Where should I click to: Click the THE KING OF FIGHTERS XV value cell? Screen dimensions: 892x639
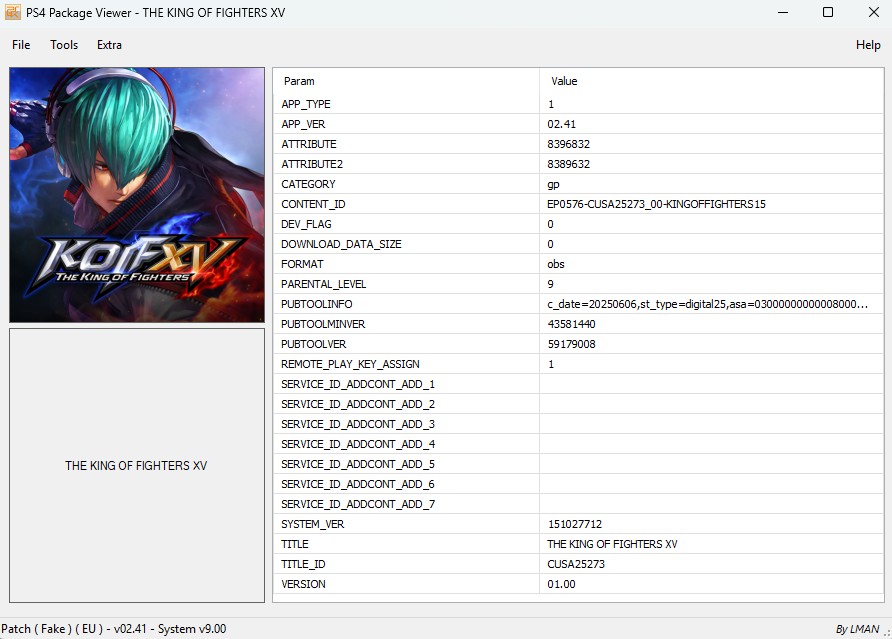(712, 544)
